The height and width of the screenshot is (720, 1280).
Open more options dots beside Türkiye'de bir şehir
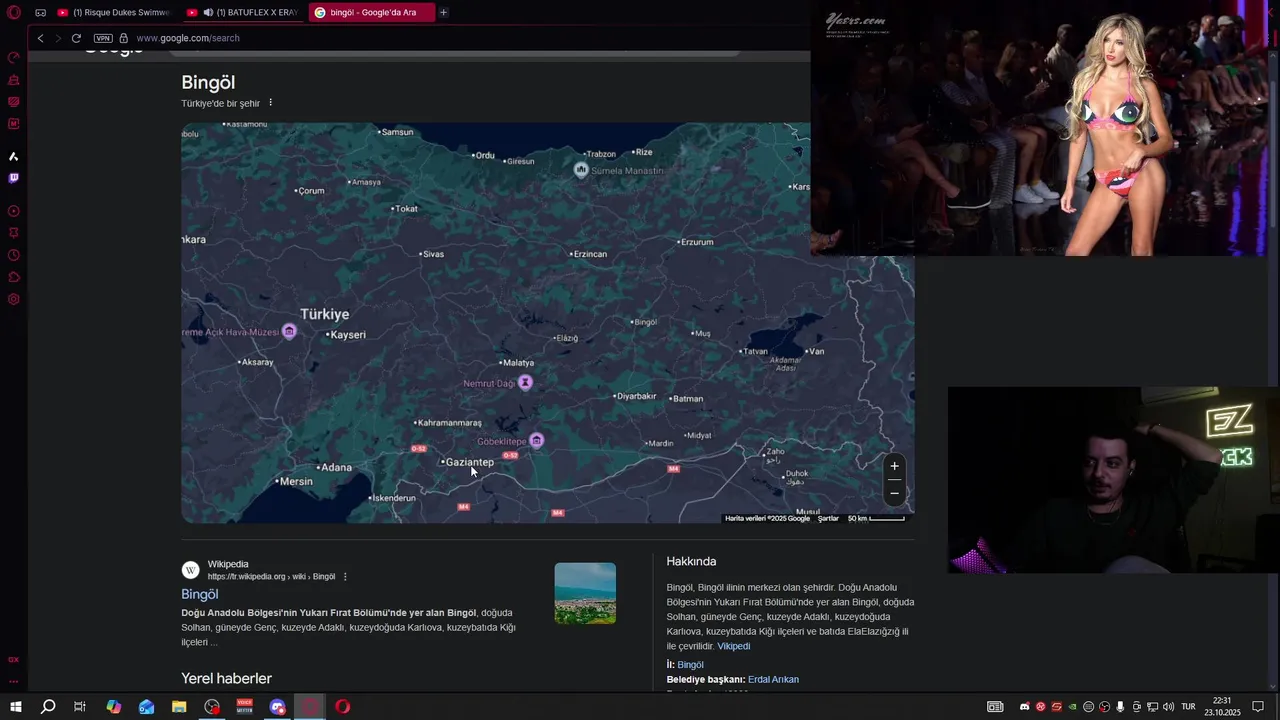coord(270,103)
